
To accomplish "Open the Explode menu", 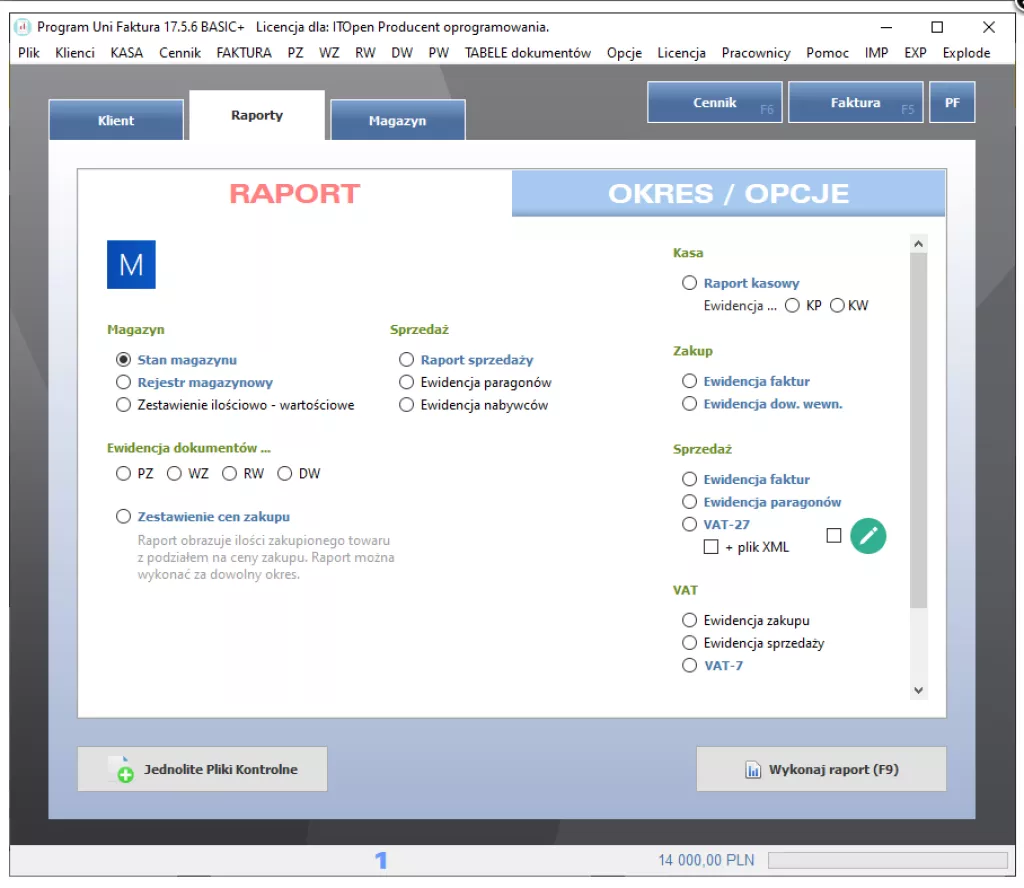I will coord(967,53).
